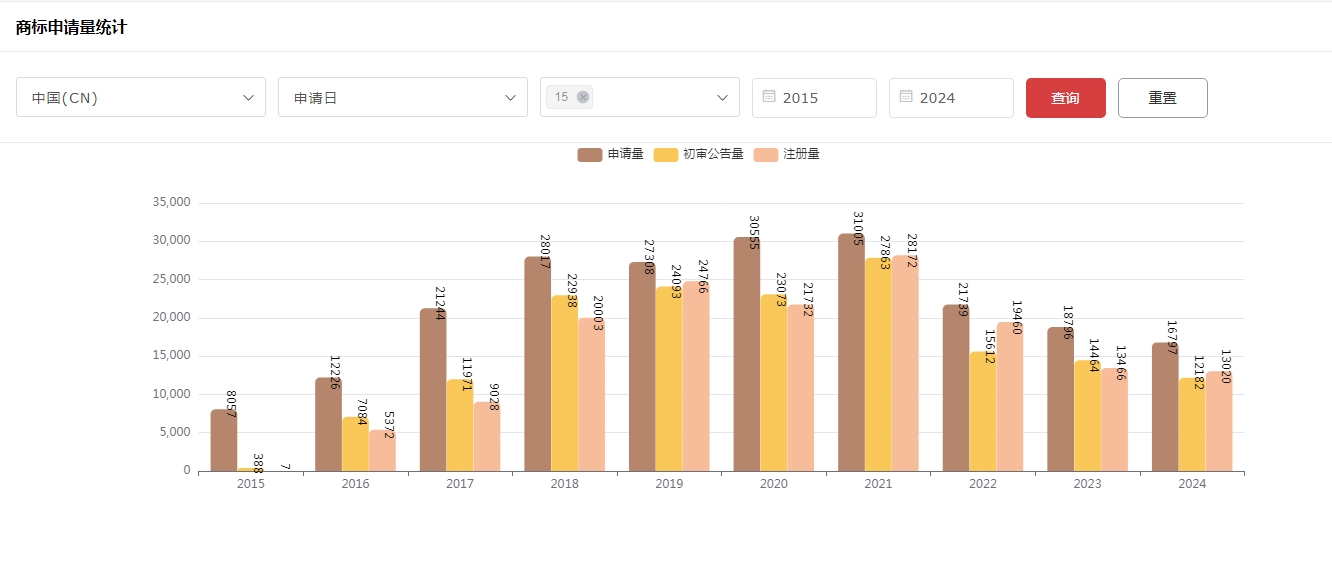This screenshot has width=1332, height=561.
Task: Click the 2024 label on the x-axis
Action: (1191, 484)
